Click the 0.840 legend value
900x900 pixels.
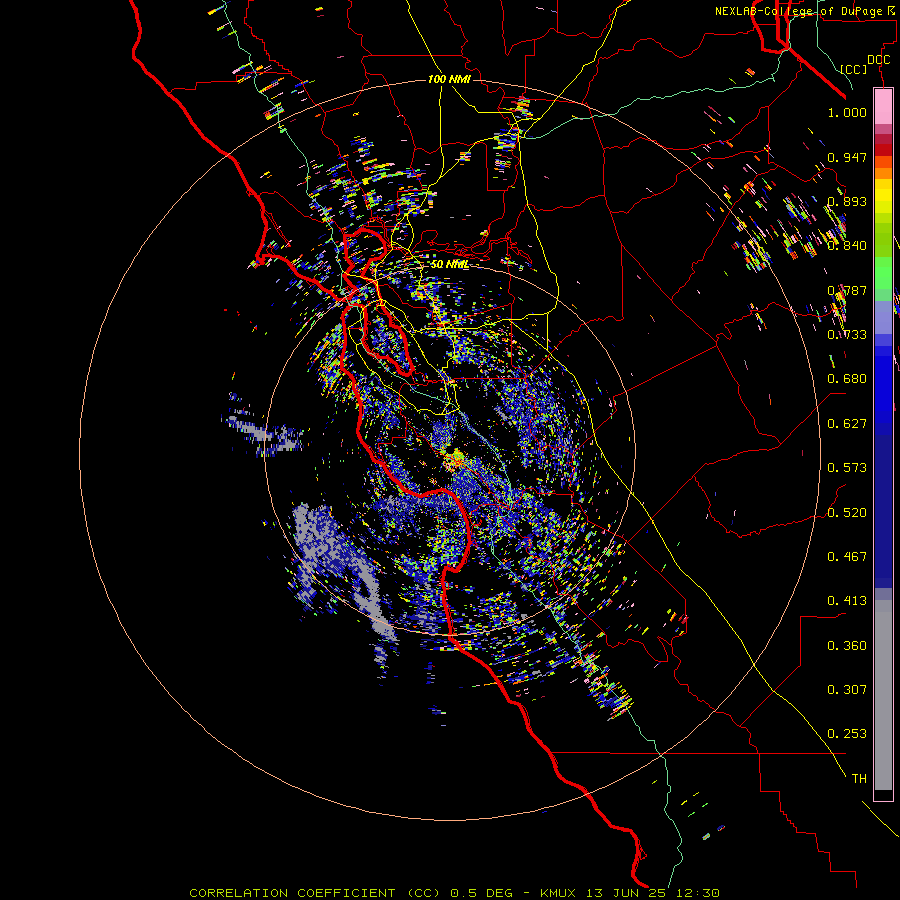coord(847,246)
